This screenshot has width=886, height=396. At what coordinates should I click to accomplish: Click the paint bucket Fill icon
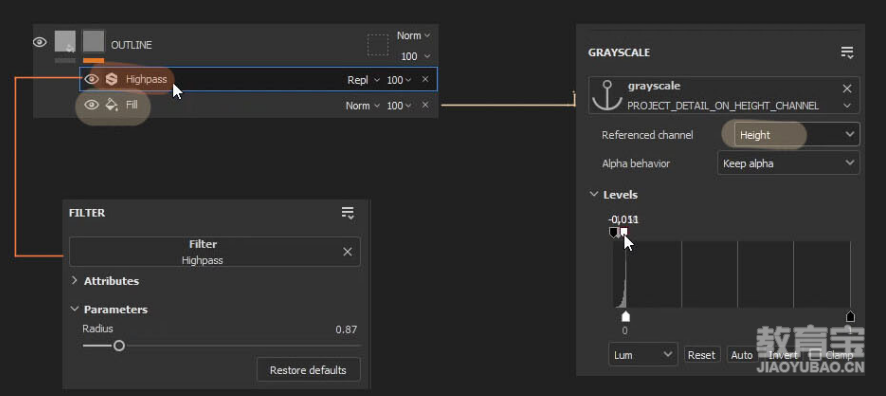pyautogui.click(x=111, y=105)
